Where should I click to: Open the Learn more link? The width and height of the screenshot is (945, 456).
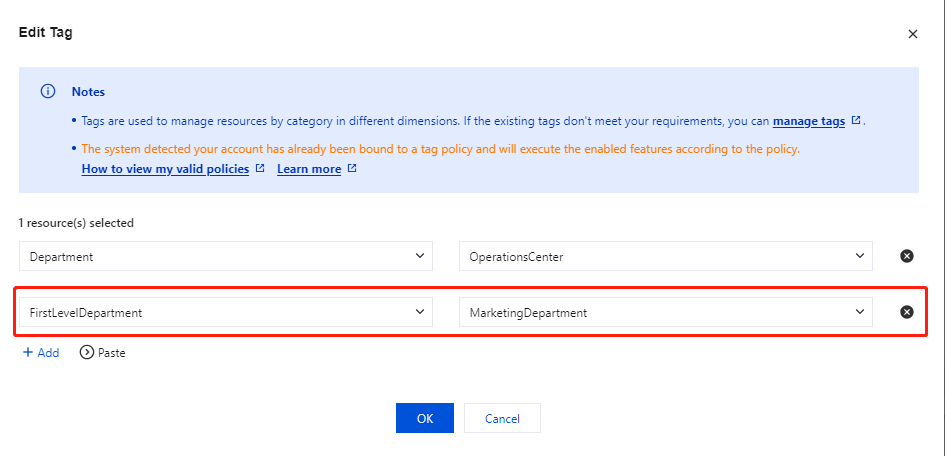point(309,169)
